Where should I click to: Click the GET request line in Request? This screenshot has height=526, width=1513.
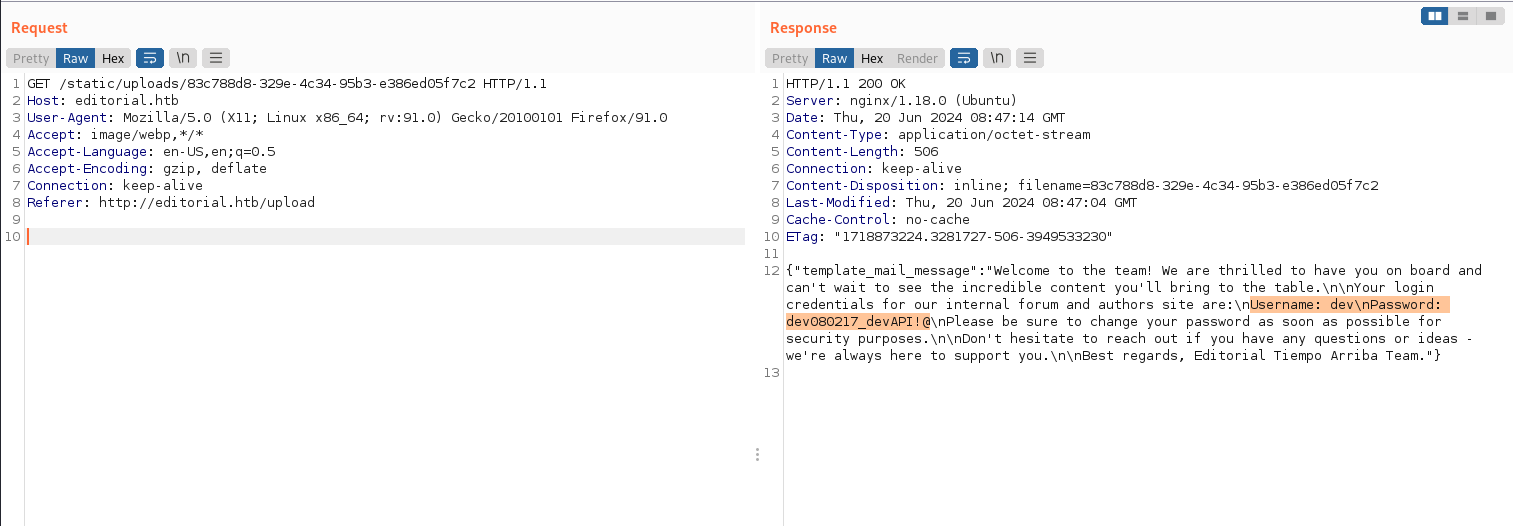coord(287,84)
